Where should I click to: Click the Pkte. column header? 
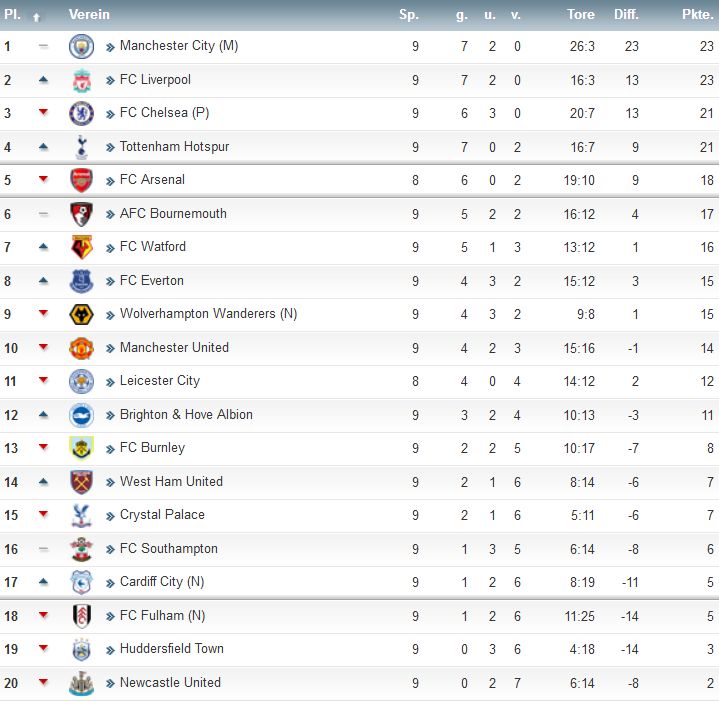tap(697, 15)
